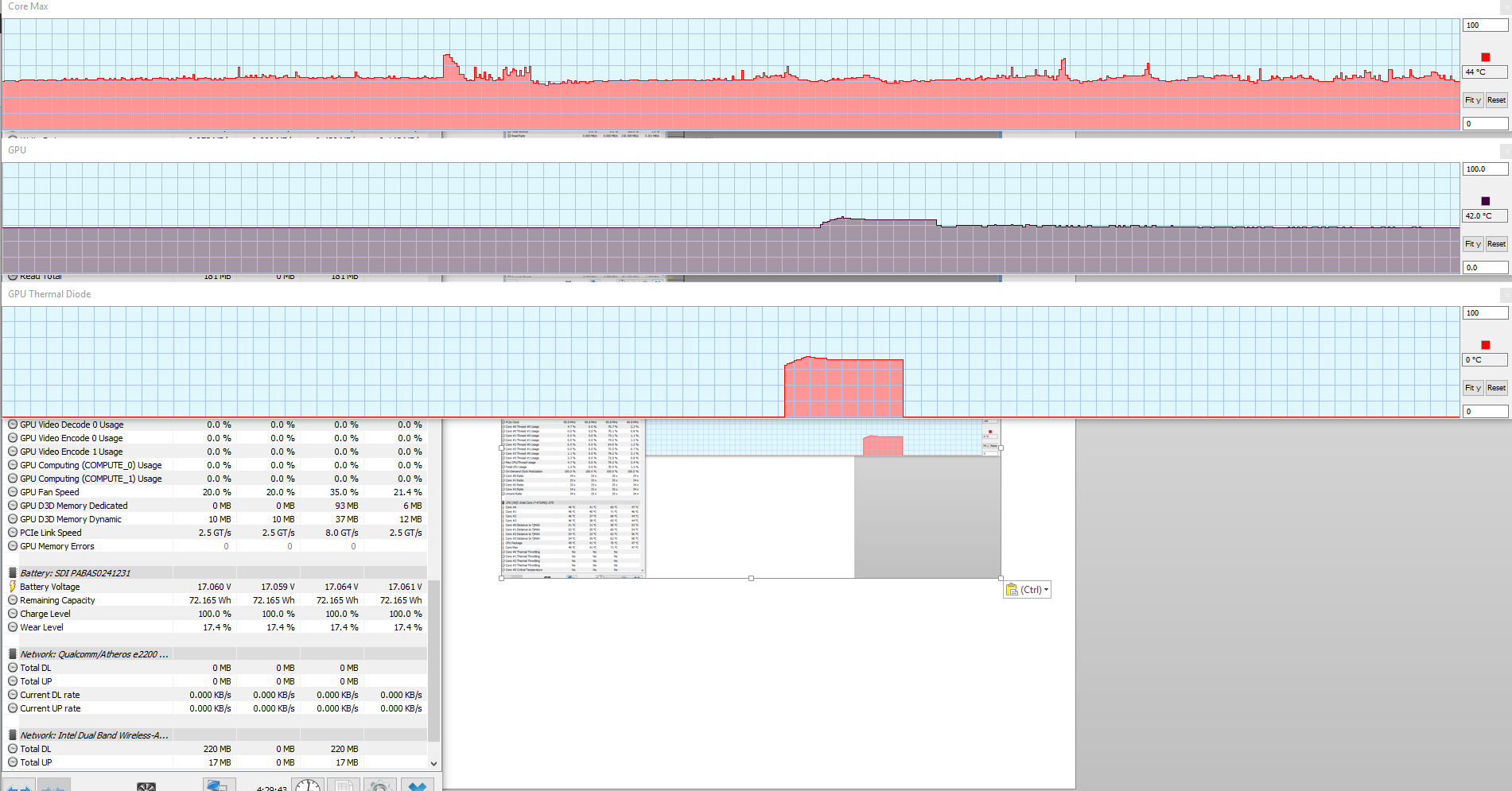Click the fan control icon
1512x791 pixels.
tap(146, 786)
